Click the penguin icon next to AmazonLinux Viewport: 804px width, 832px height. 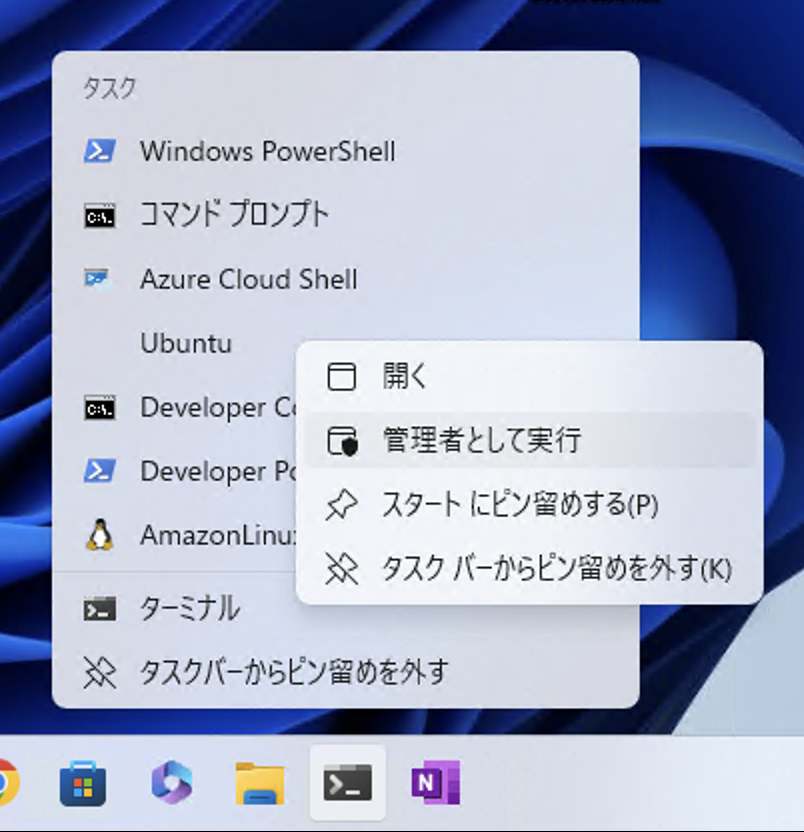[x=99, y=535]
